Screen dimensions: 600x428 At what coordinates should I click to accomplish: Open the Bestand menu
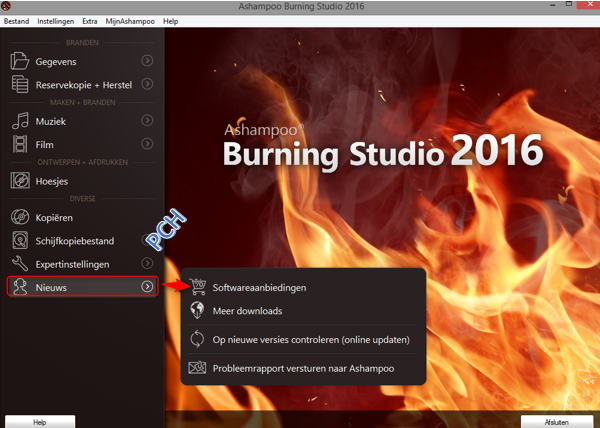coord(16,21)
